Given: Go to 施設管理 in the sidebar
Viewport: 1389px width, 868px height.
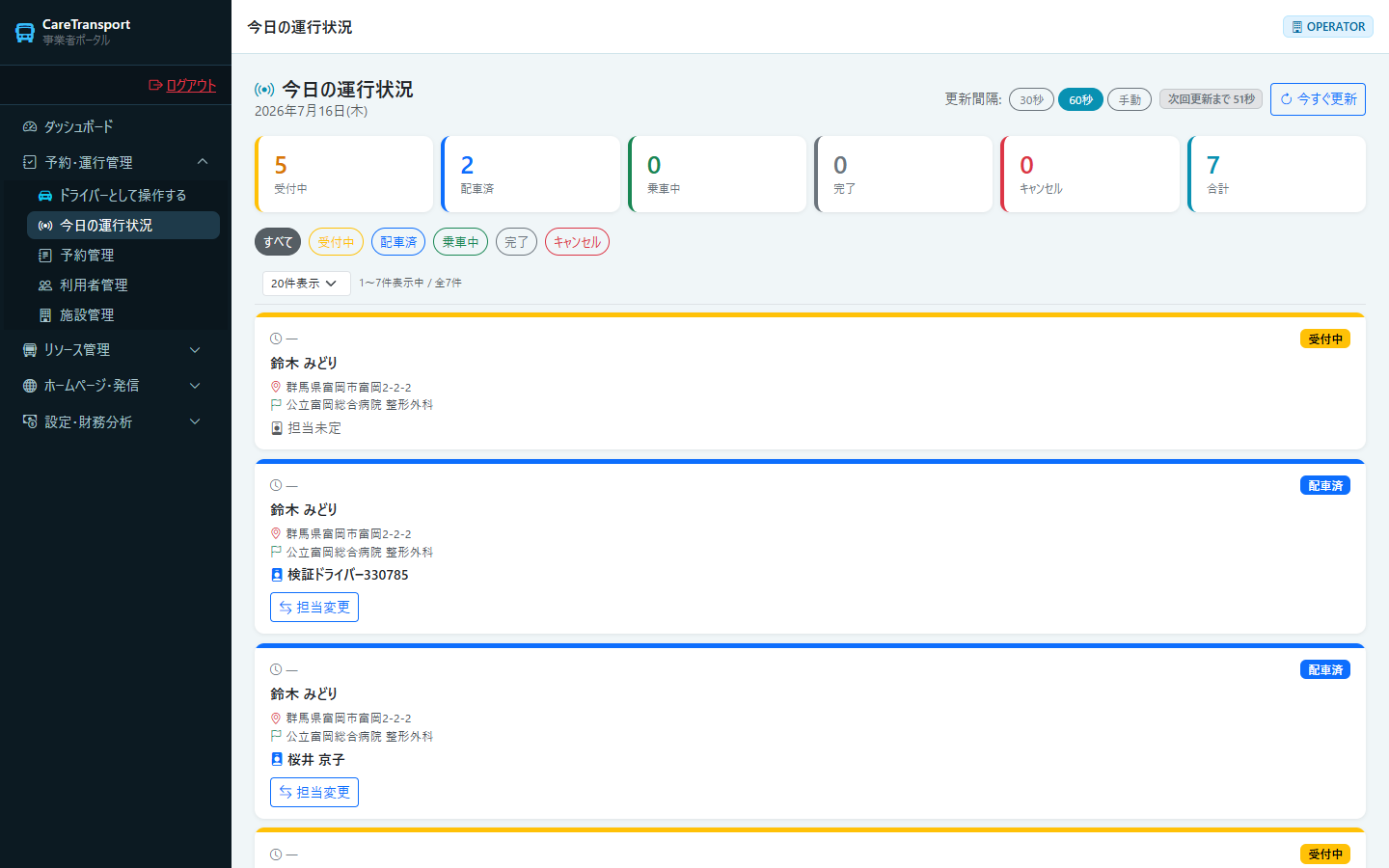Looking at the screenshot, I should (x=123, y=314).
